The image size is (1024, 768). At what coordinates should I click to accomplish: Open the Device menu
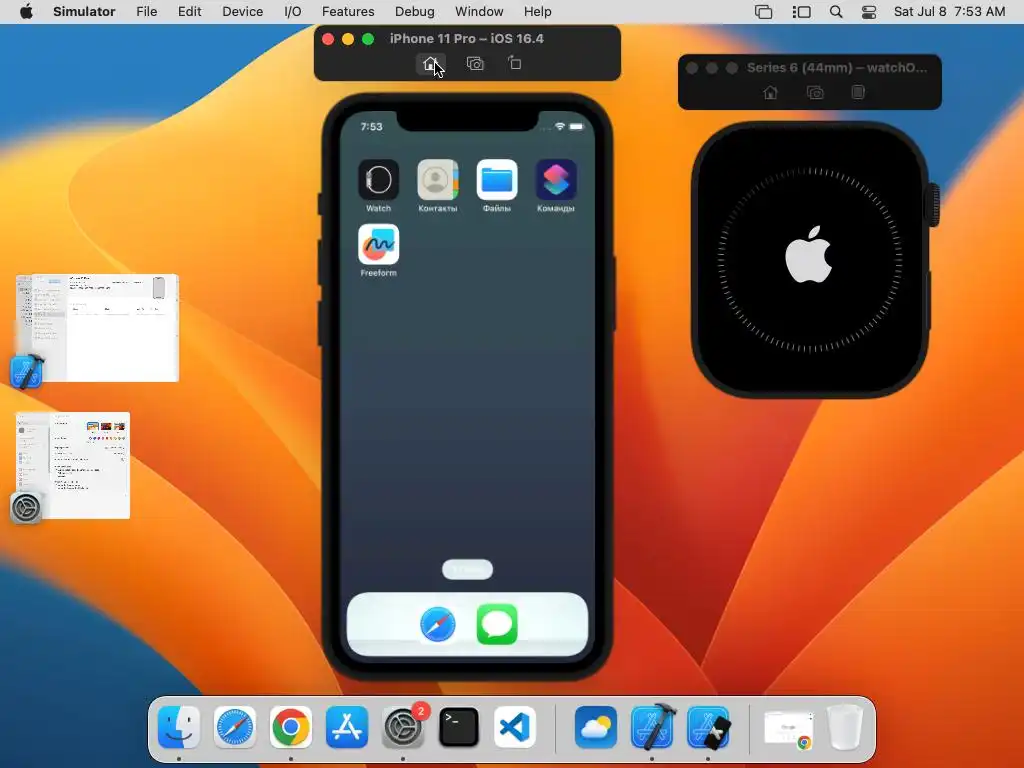click(242, 12)
